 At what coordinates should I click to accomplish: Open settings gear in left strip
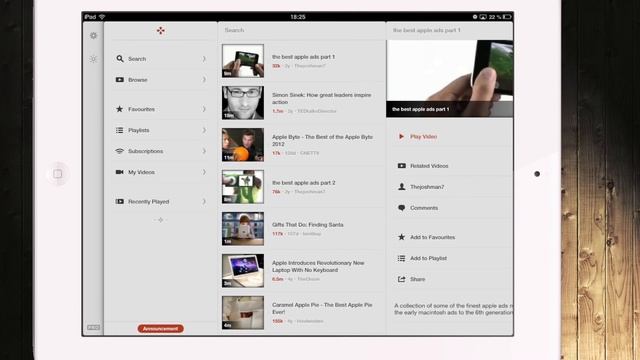93,36
